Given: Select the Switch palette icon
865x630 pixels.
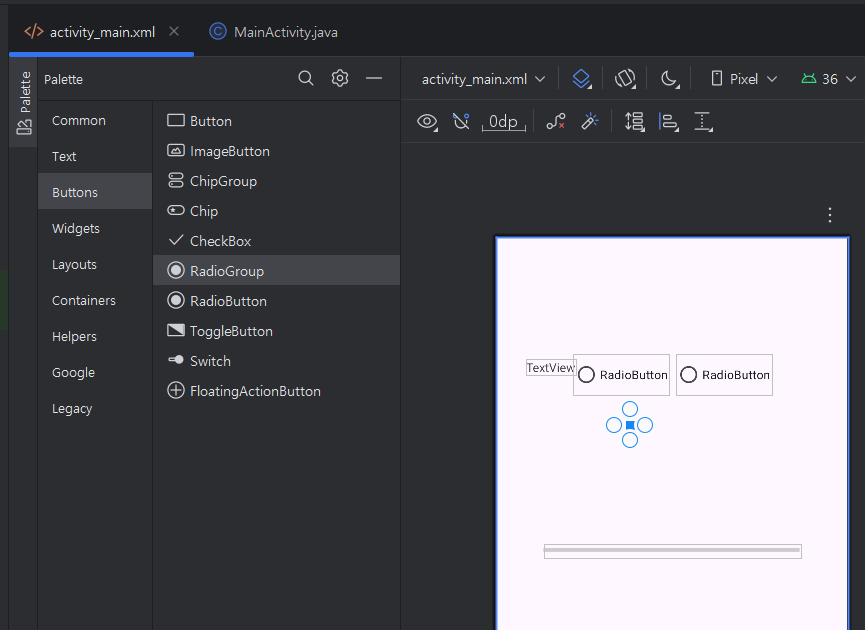Looking at the screenshot, I should click(x=175, y=360).
